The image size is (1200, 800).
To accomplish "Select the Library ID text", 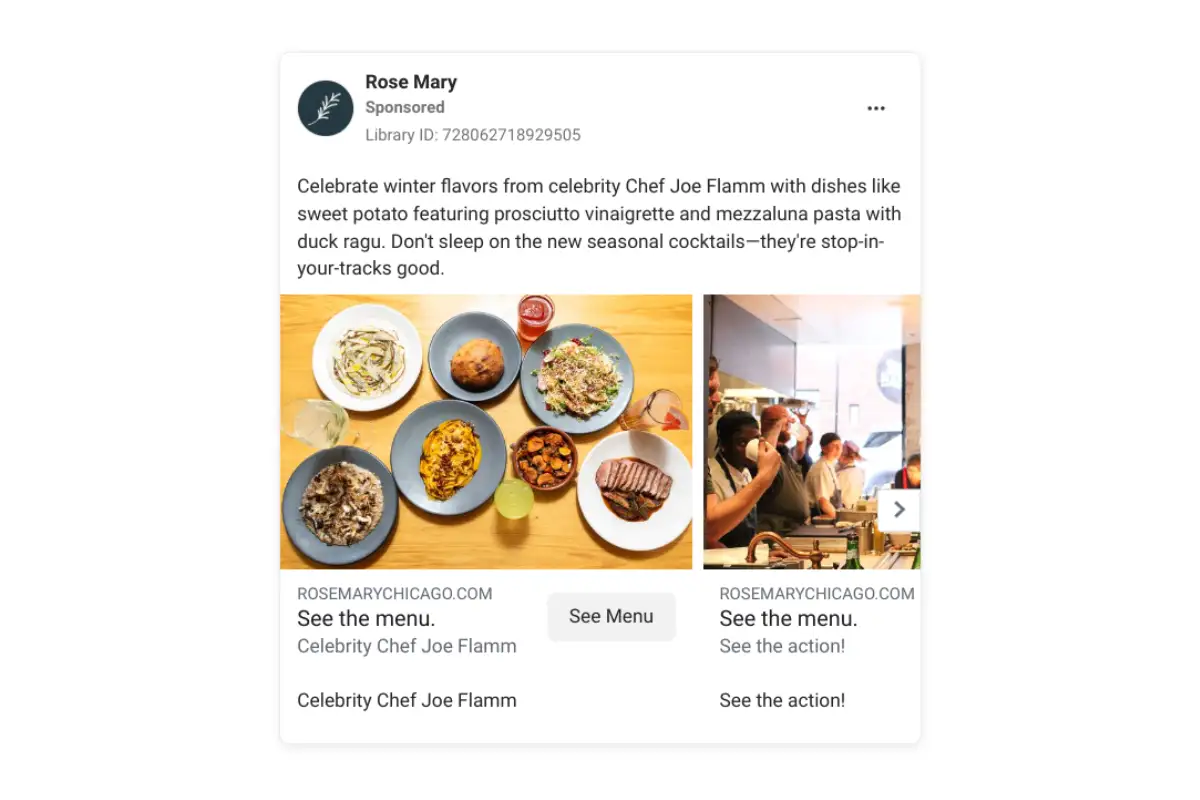I will click(x=473, y=135).
